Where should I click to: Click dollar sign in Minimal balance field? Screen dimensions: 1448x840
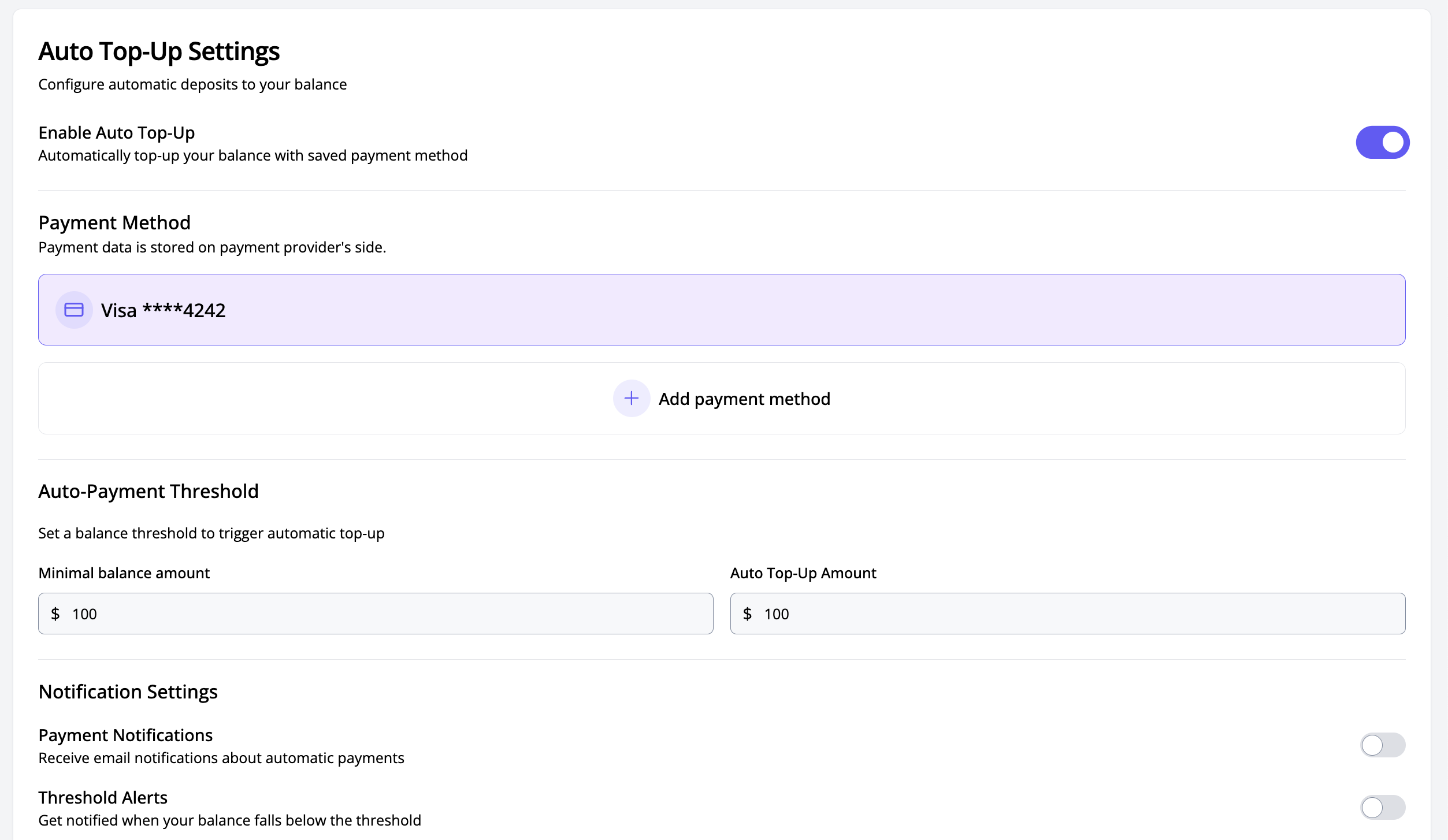(55, 614)
